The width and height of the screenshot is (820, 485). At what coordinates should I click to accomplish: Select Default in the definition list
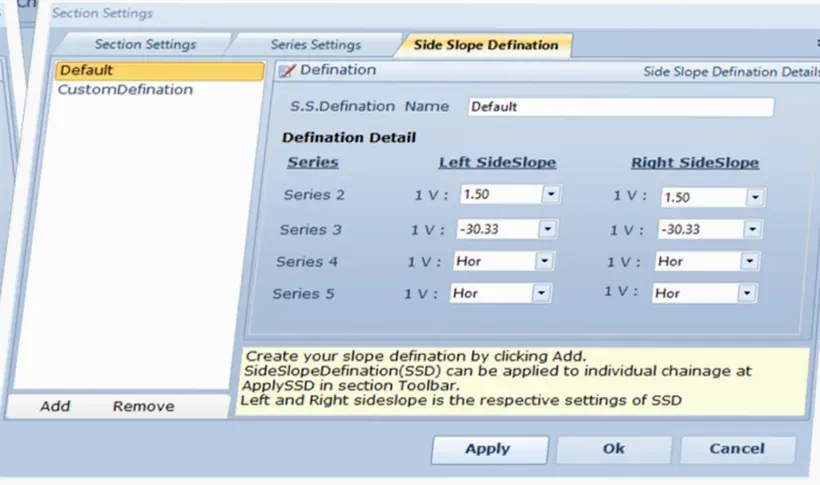[x=160, y=71]
